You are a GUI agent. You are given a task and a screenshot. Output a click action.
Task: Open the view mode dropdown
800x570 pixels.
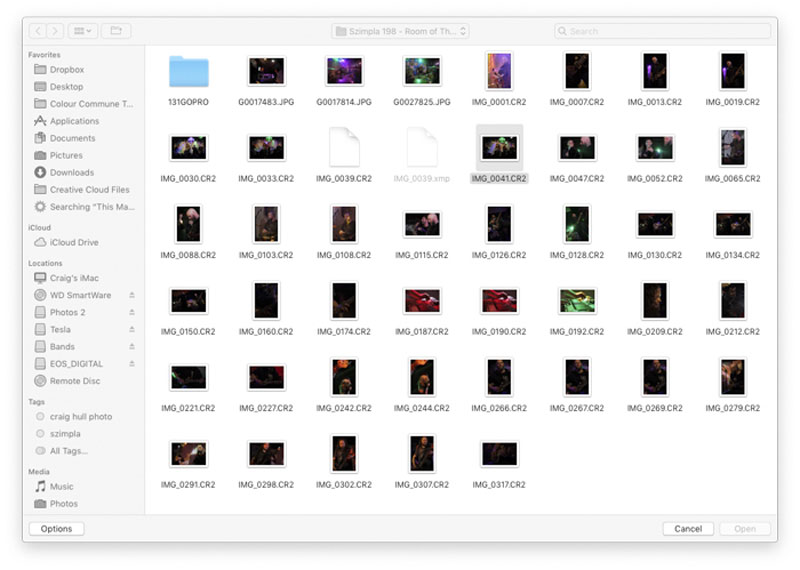[x=83, y=31]
